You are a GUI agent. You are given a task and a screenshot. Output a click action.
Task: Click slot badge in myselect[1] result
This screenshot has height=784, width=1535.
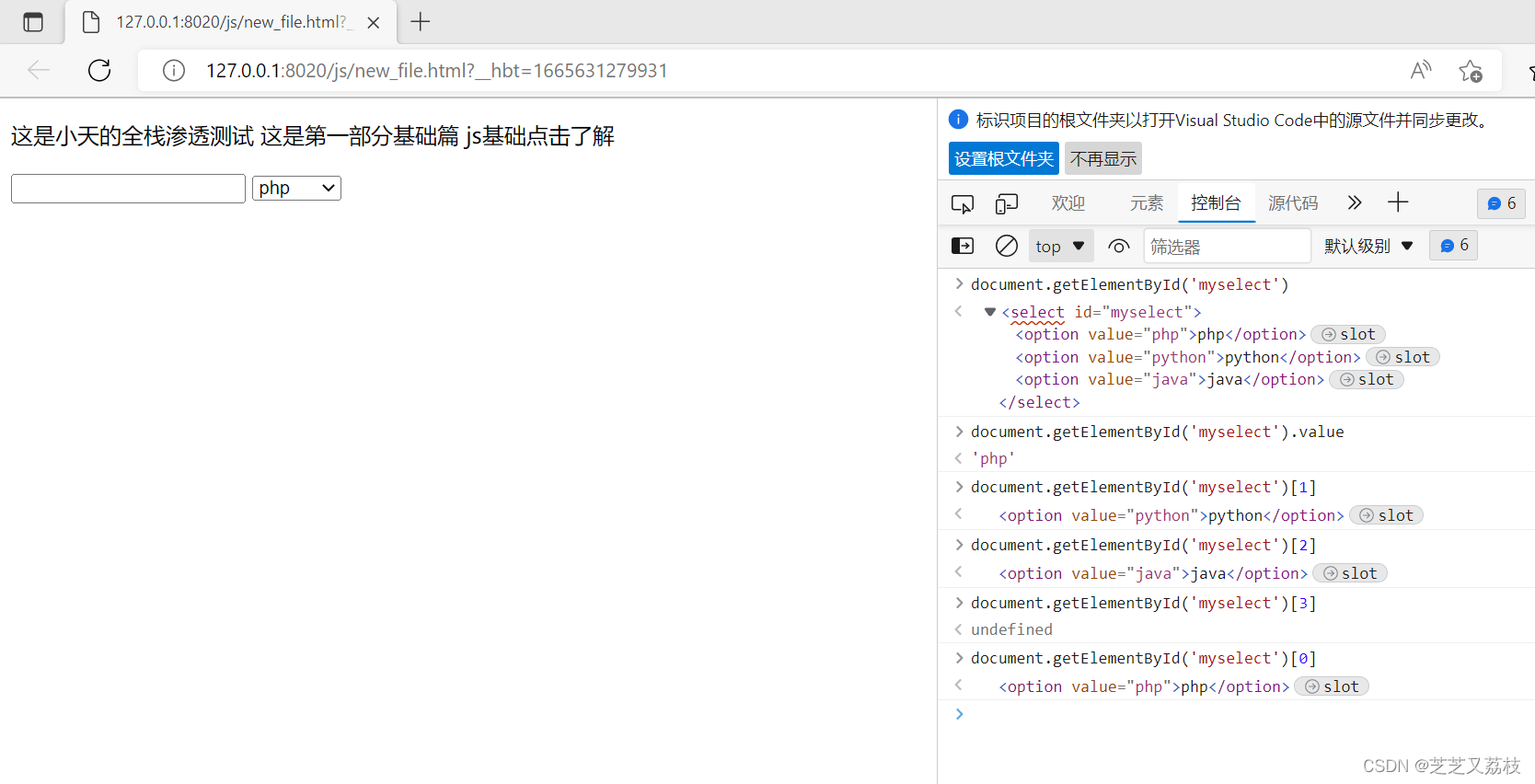[x=1386, y=515]
